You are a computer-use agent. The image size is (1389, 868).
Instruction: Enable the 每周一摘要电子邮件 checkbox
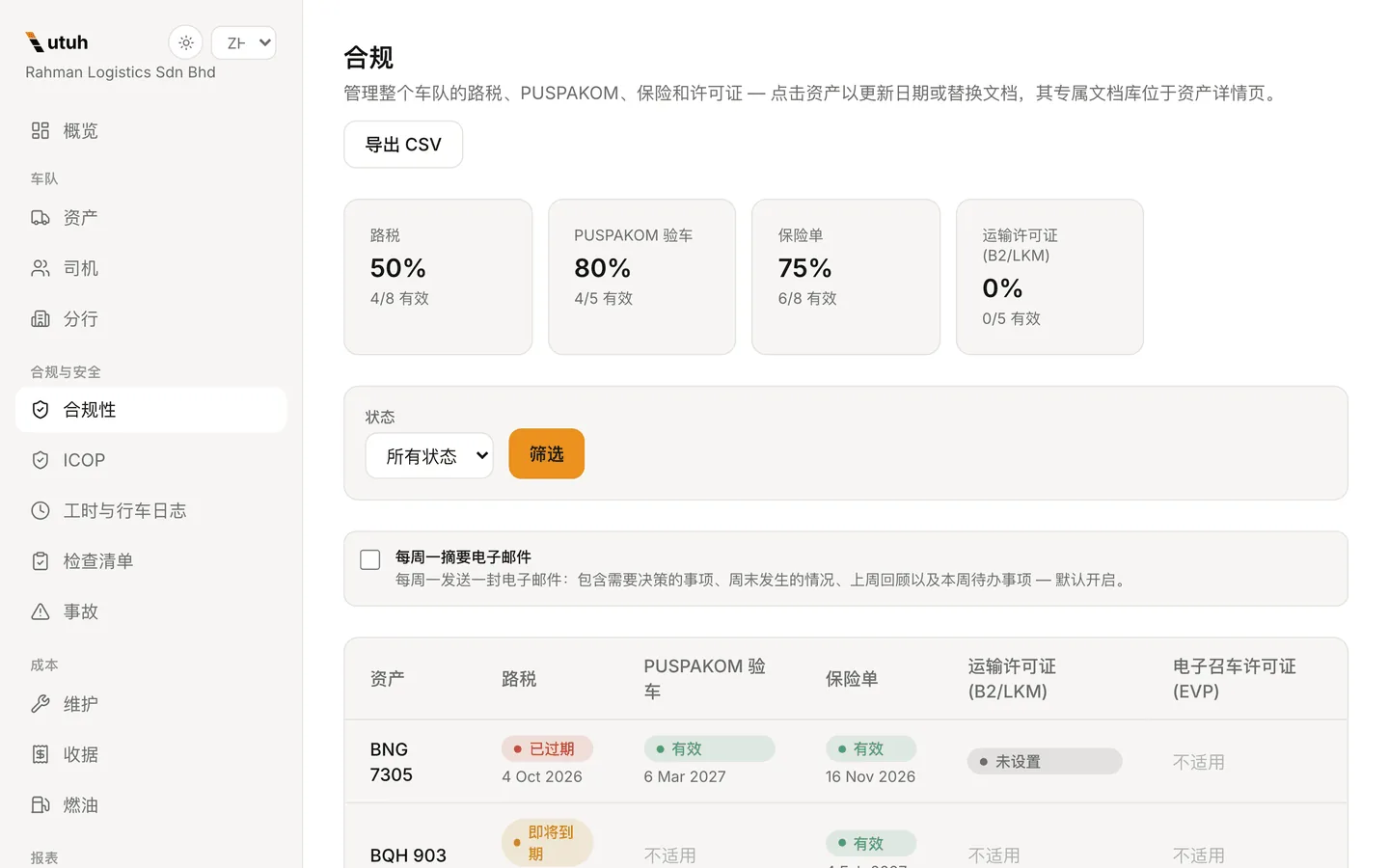369,559
